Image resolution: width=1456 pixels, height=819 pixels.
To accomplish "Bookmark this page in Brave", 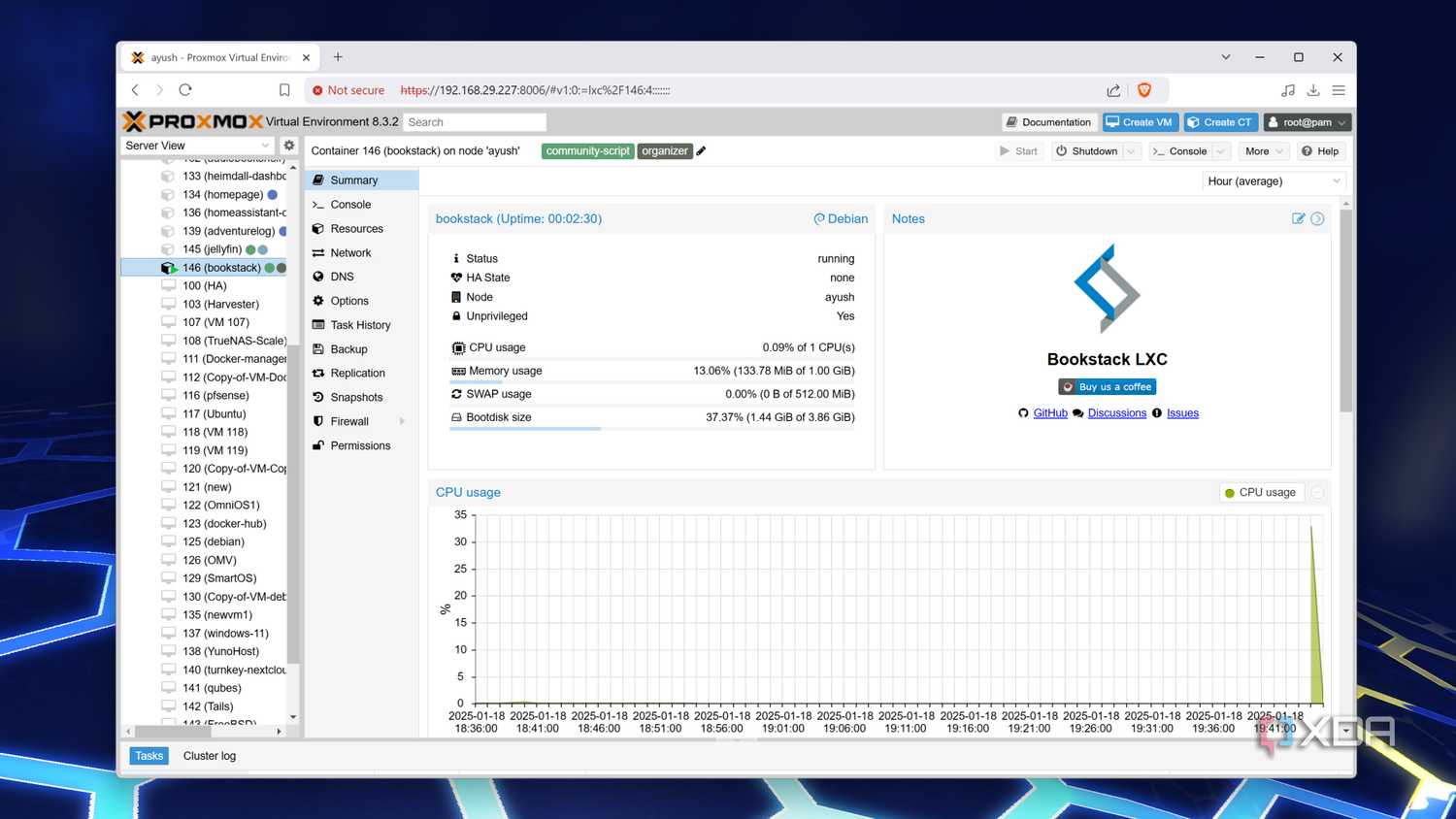I will pyautogui.click(x=284, y=90).
